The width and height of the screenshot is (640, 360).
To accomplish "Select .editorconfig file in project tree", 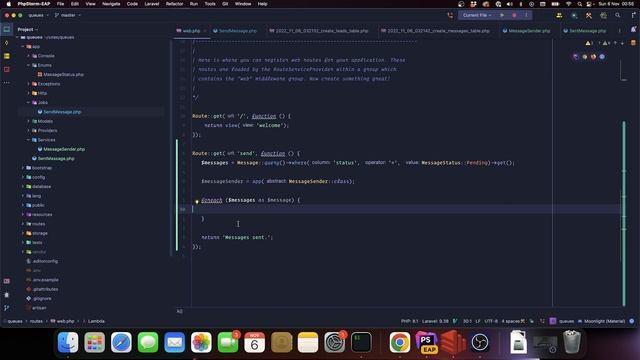I will (x=45, y=261).
